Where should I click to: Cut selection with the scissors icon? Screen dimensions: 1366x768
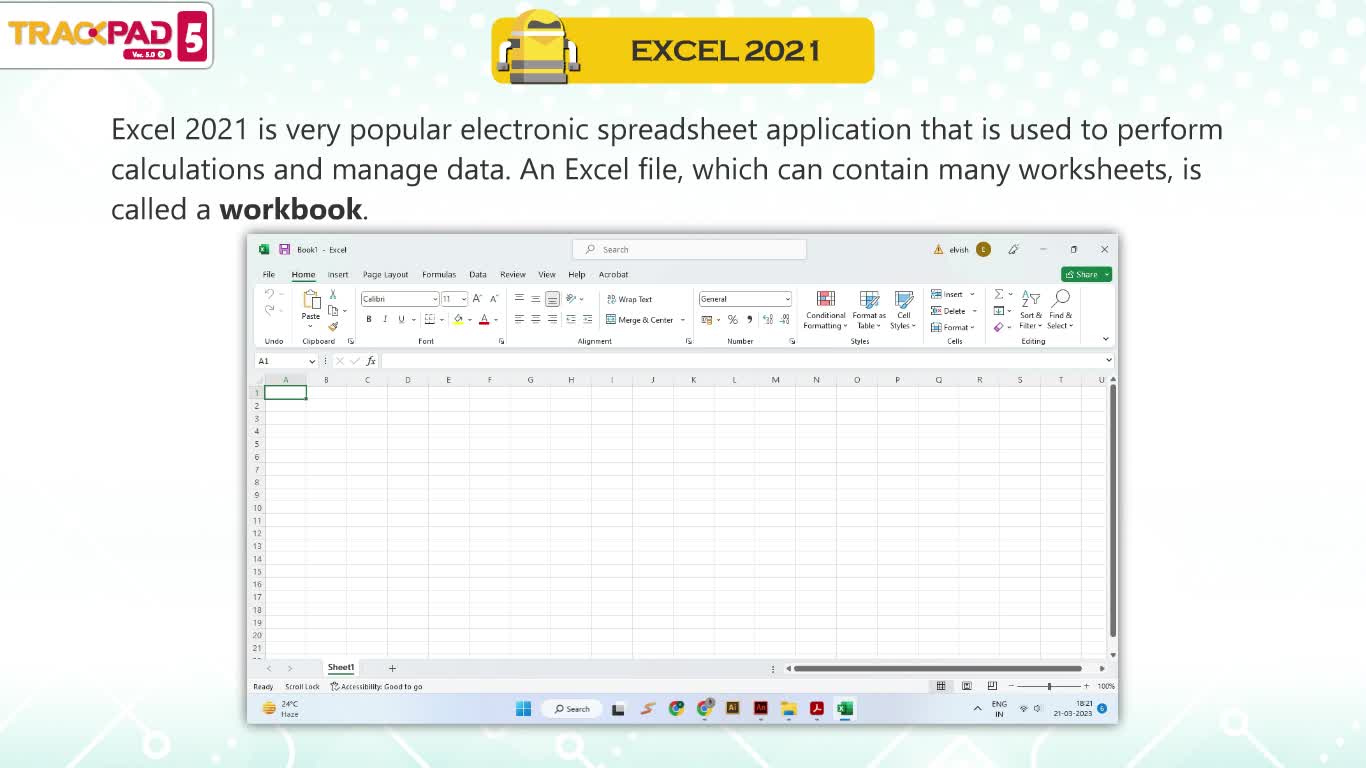[333, 294]
